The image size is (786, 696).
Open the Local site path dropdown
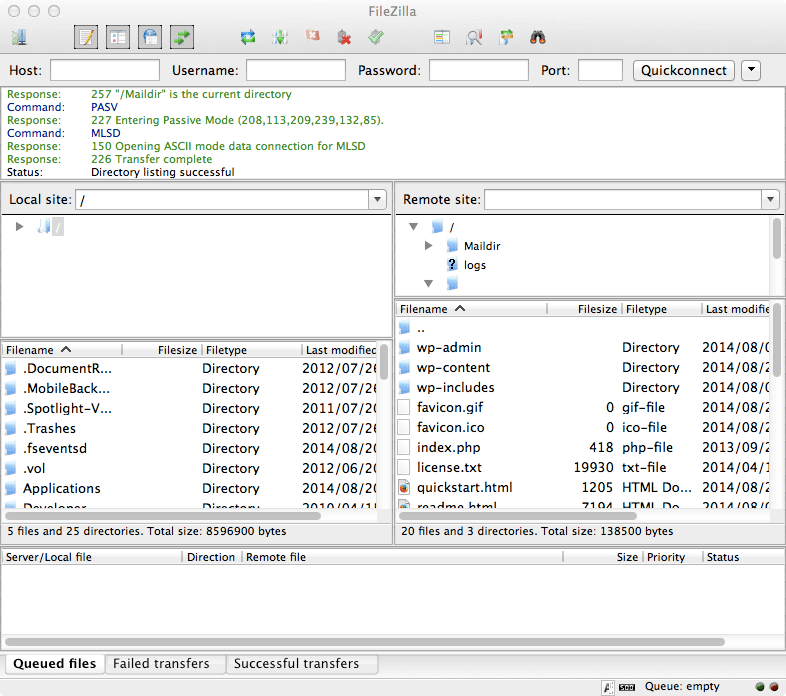click(377, 200)
